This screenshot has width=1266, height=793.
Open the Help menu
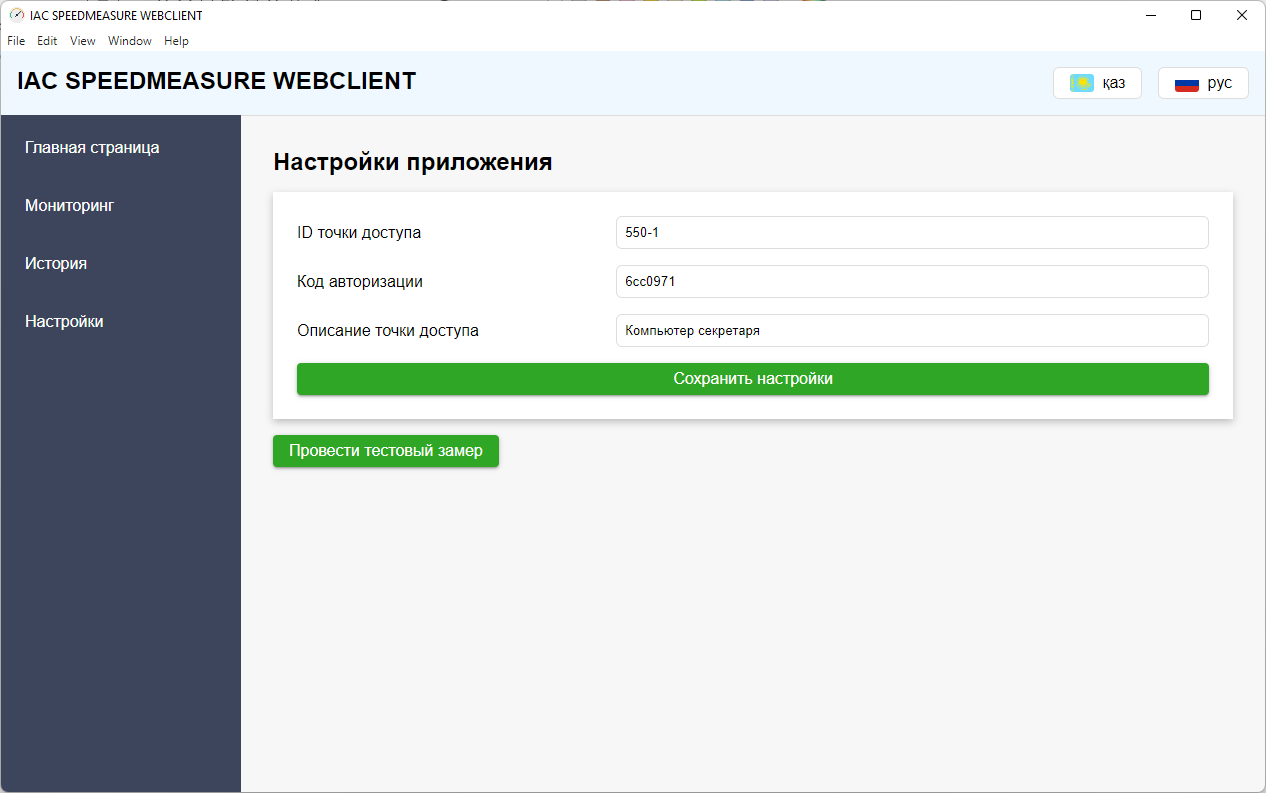(176, 41)
